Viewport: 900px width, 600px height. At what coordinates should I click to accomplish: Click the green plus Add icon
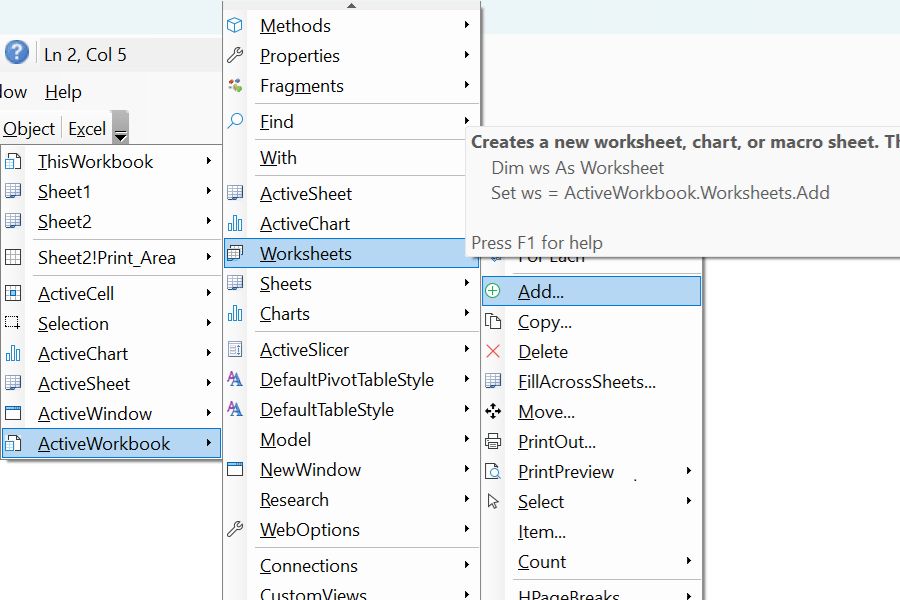[x=494, y=290]
